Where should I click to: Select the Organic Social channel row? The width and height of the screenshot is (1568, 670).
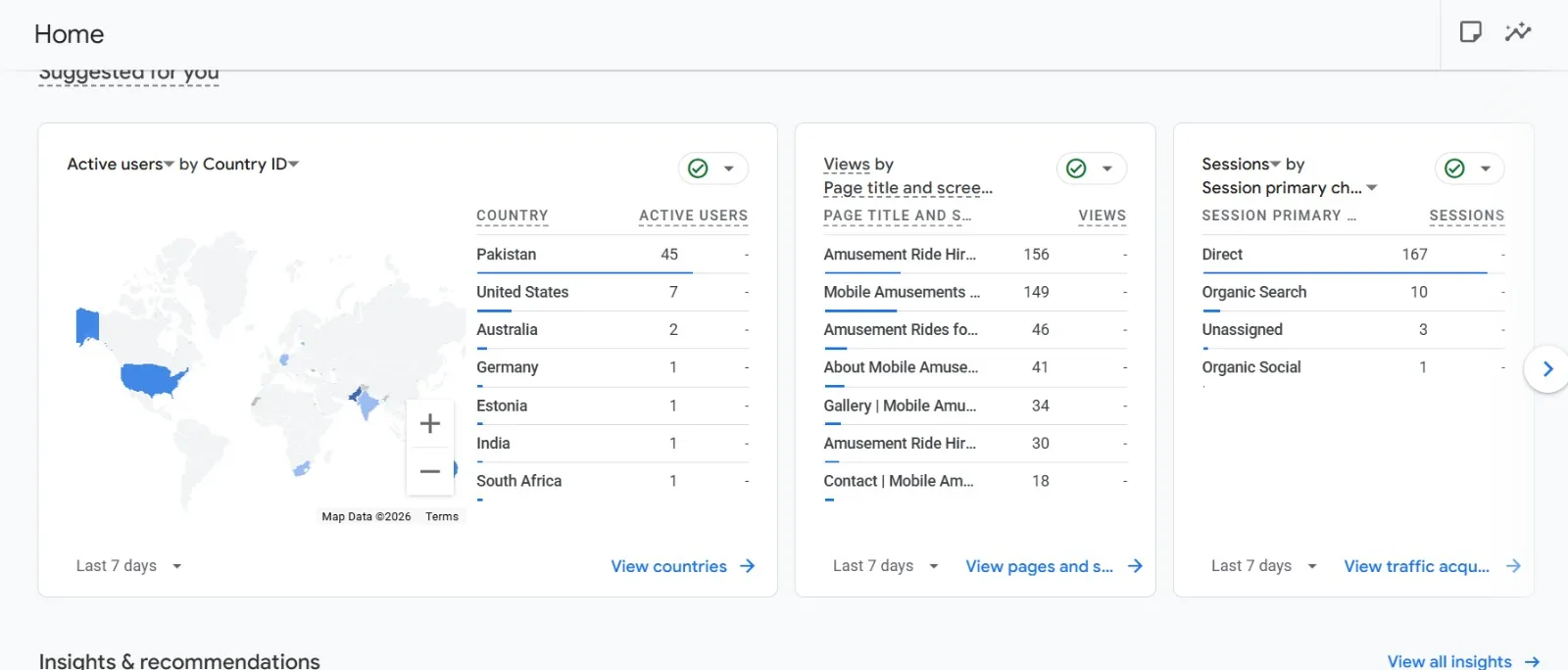[1353, 367]
